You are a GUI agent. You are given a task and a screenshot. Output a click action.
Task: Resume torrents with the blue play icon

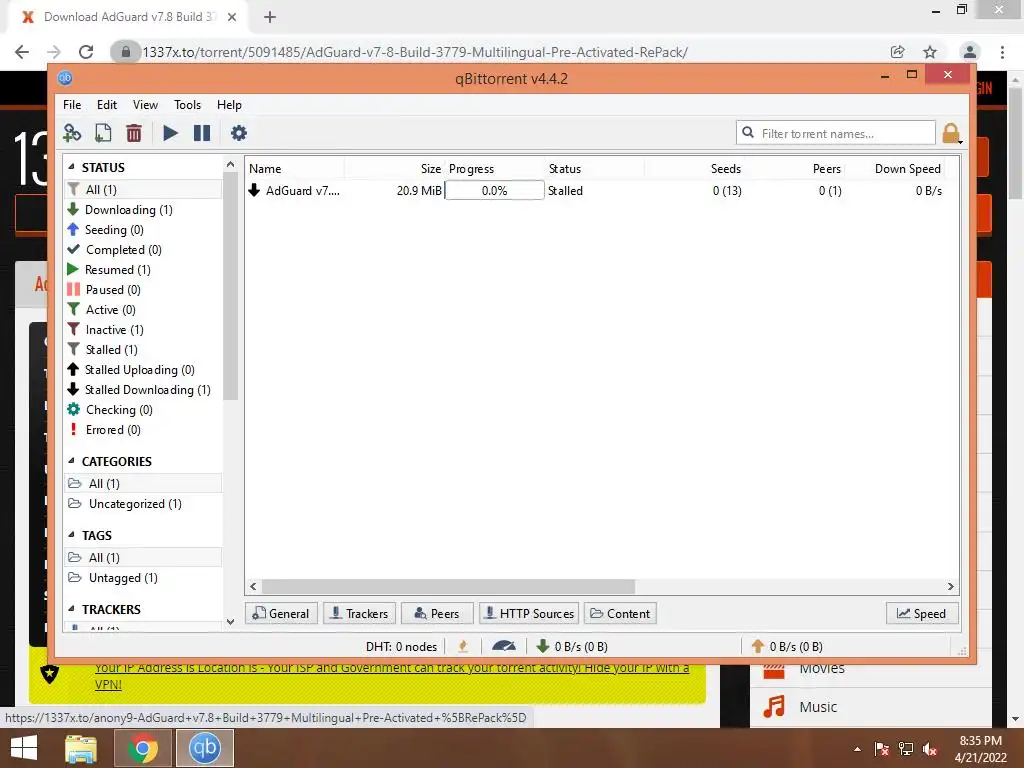[x=170, y=133]
